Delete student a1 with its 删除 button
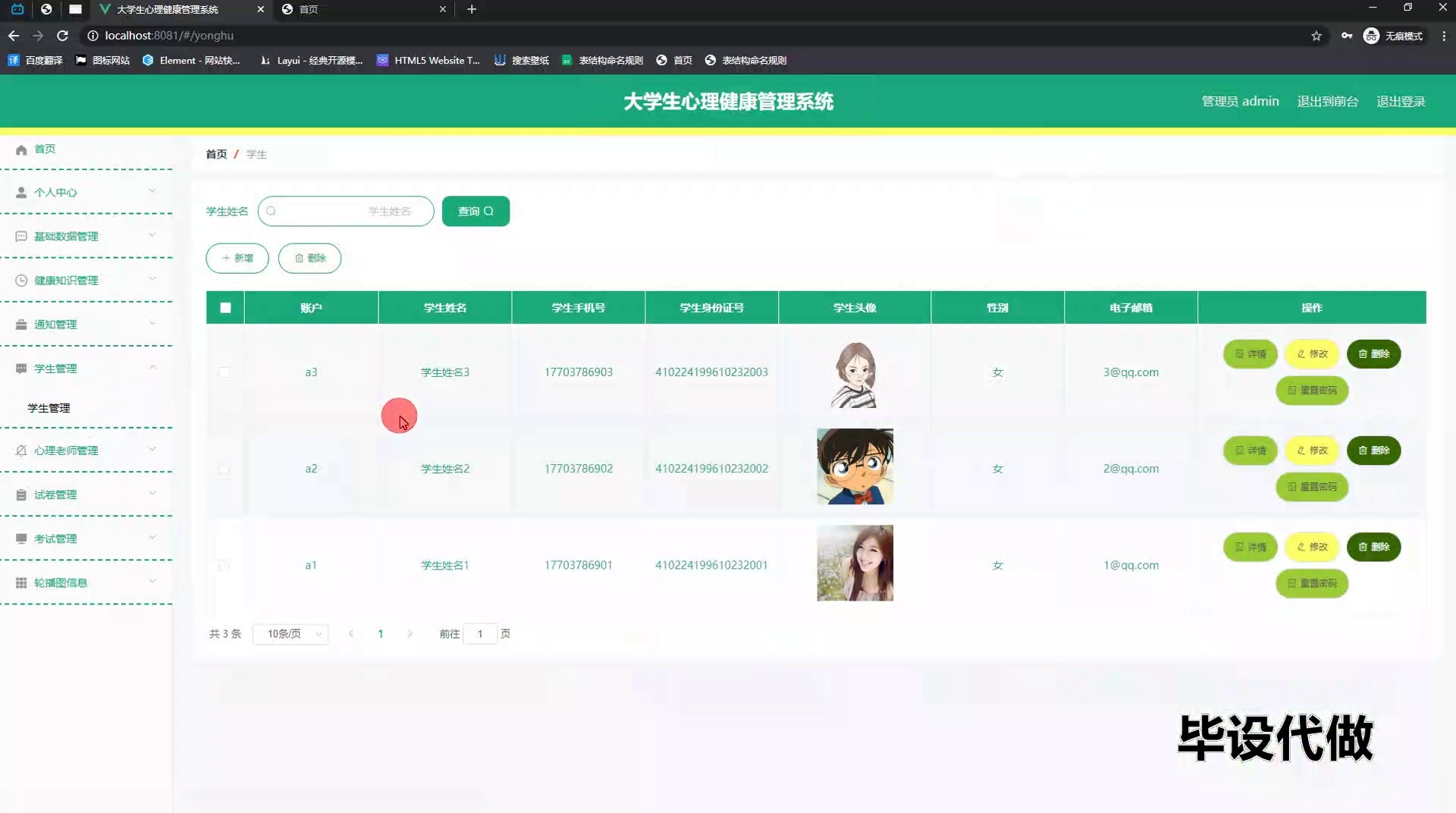 [1373, 547]
